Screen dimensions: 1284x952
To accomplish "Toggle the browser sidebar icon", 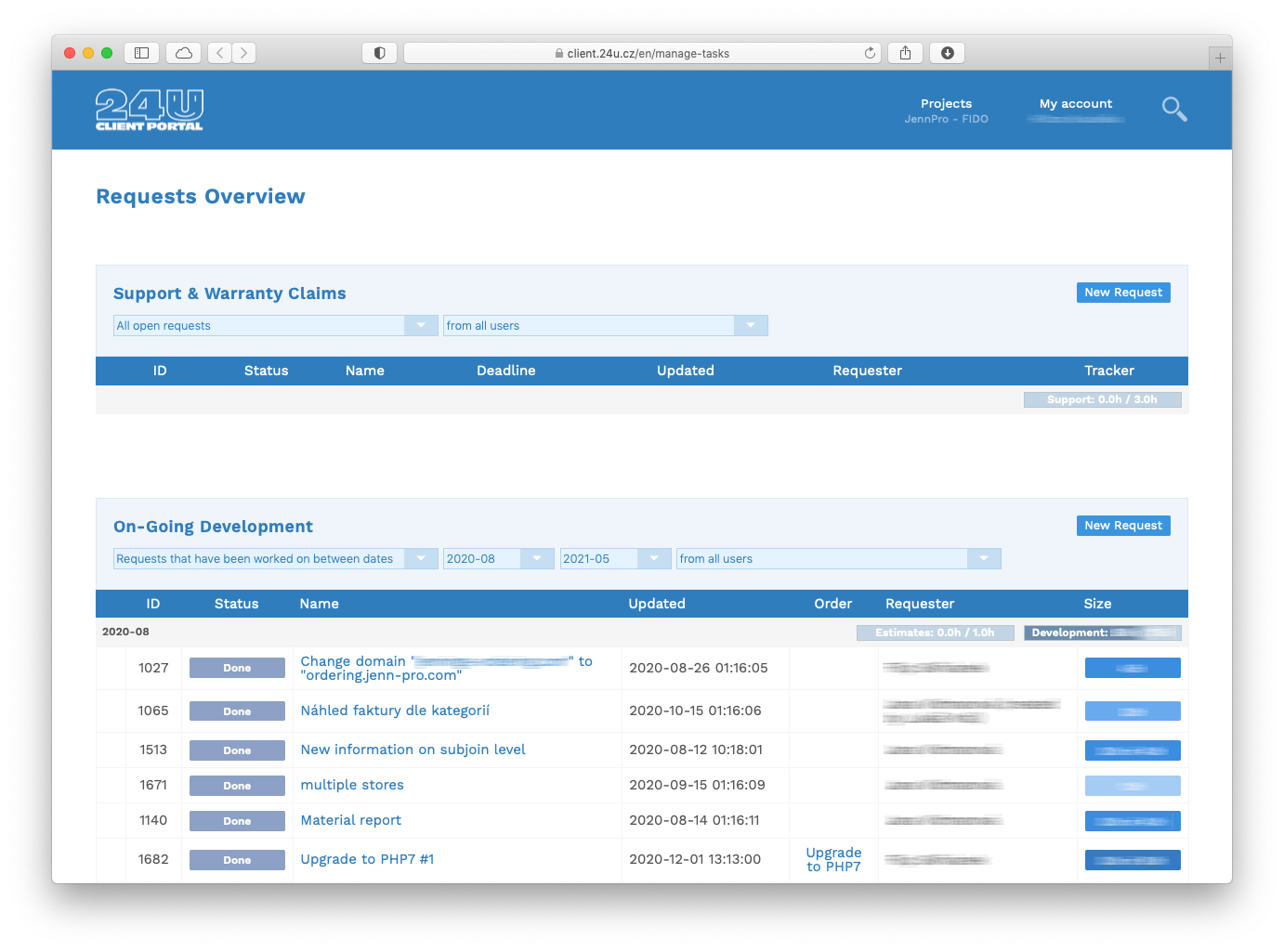I will coord(141,53).
